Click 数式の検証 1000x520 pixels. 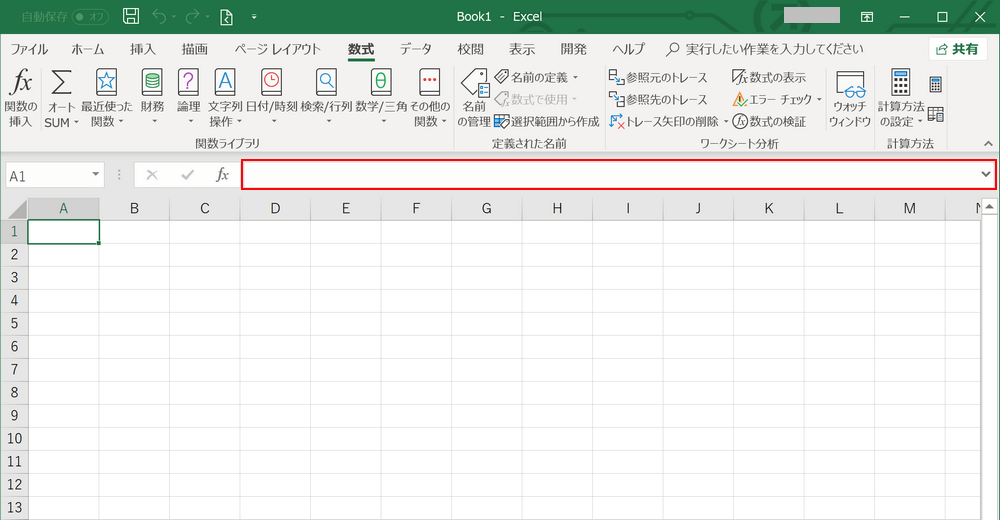(x=769, y=121)
